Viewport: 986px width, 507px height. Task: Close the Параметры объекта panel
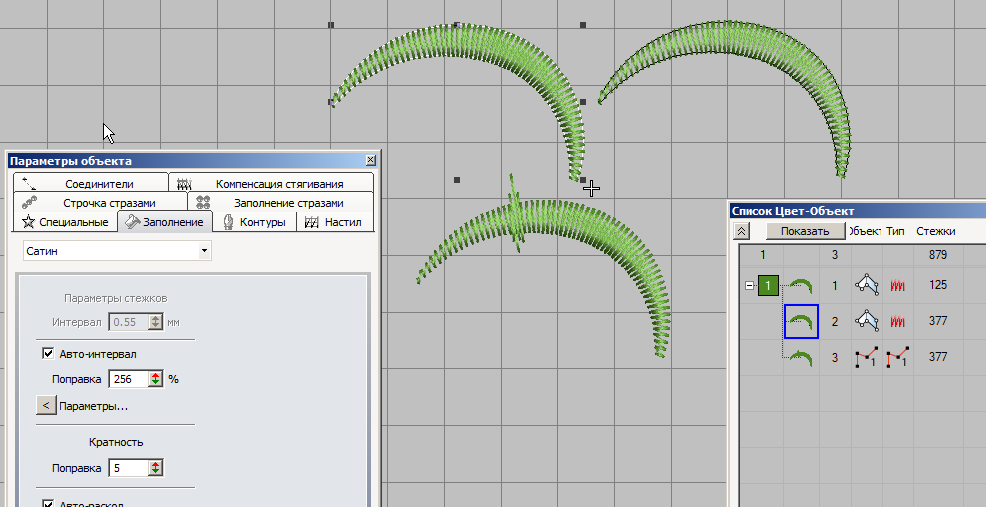(371, 160)
